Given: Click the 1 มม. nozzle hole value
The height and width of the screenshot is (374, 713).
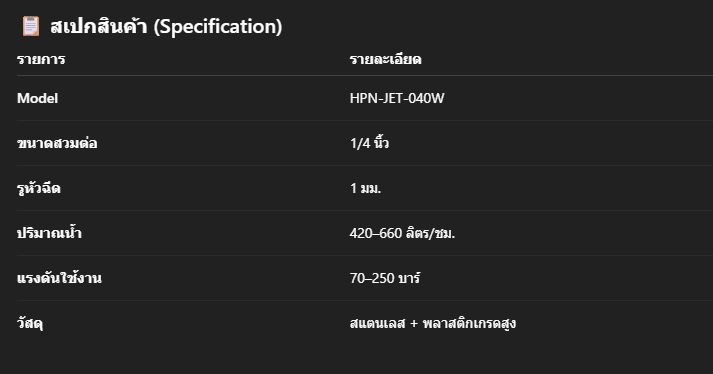Looking at the screenshot, I should point(365,188).
